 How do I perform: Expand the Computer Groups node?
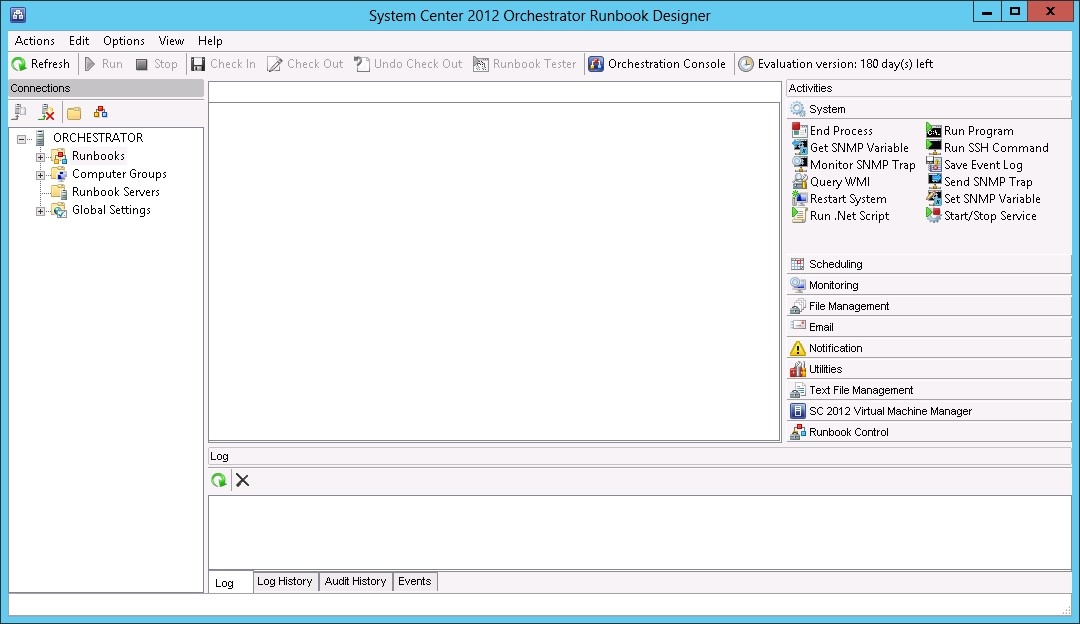coord(41,175)
